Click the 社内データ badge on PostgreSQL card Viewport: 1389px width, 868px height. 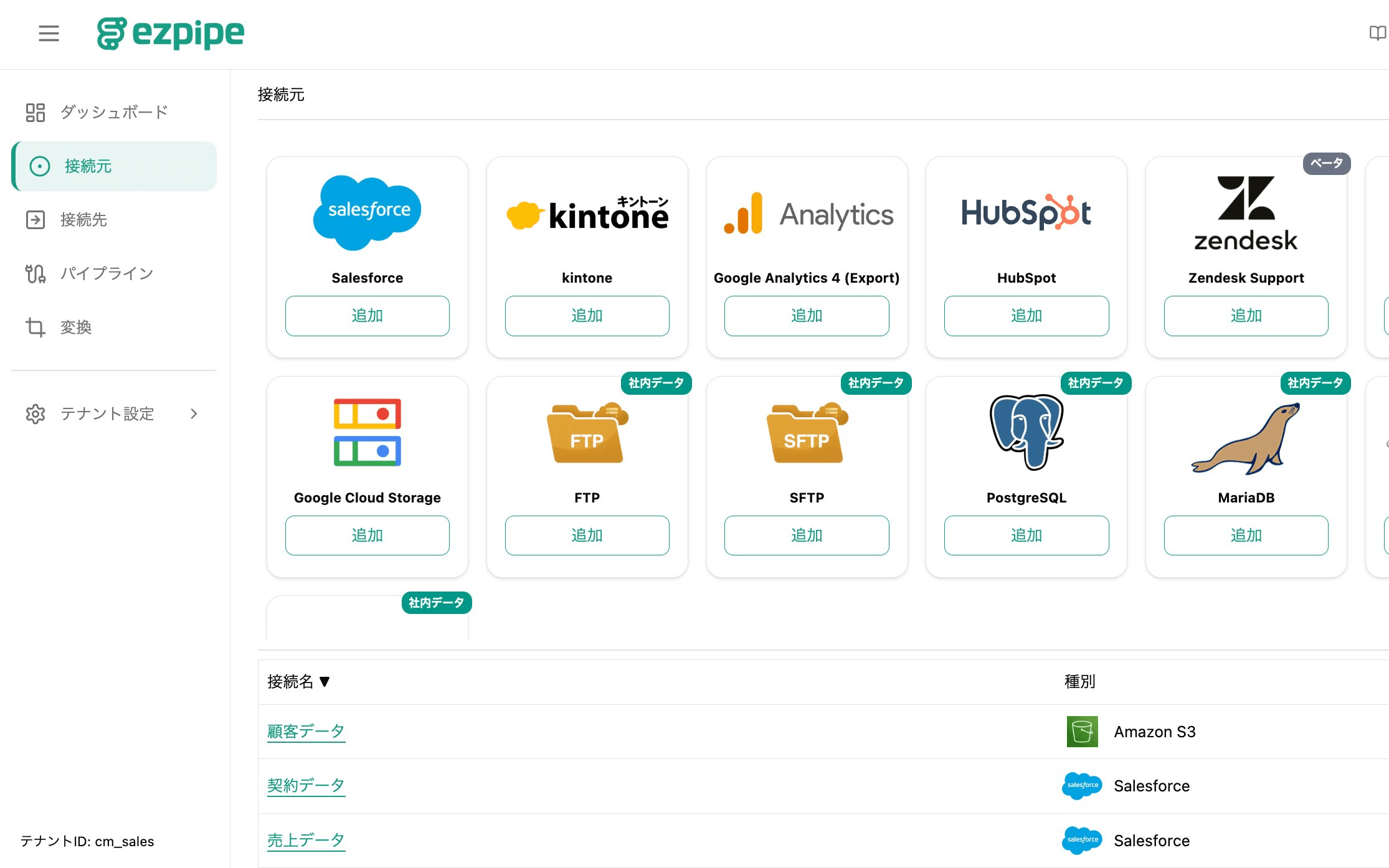click(x=1096, y=383)
